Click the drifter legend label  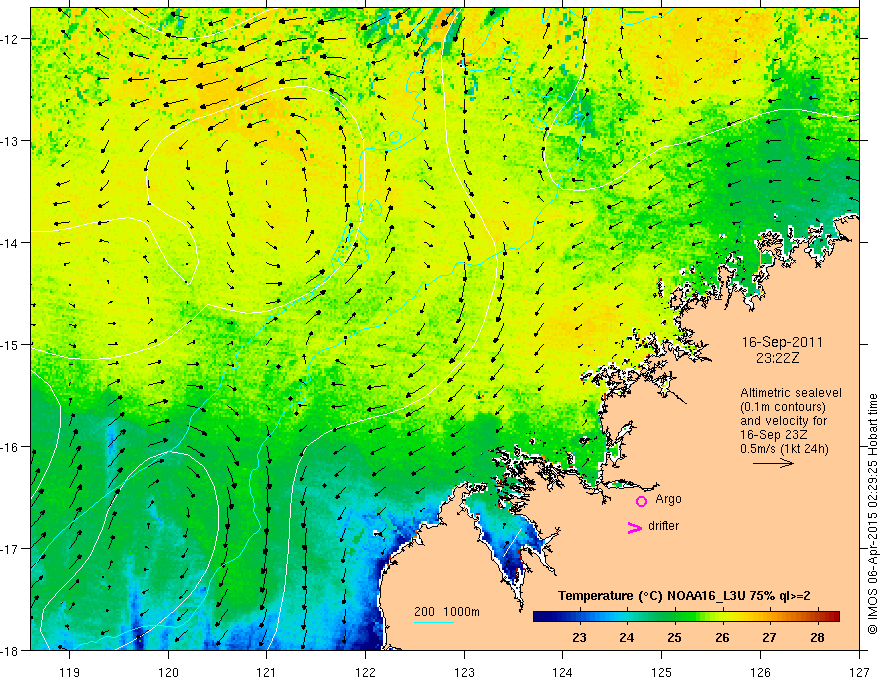click(x=663, y=526)
